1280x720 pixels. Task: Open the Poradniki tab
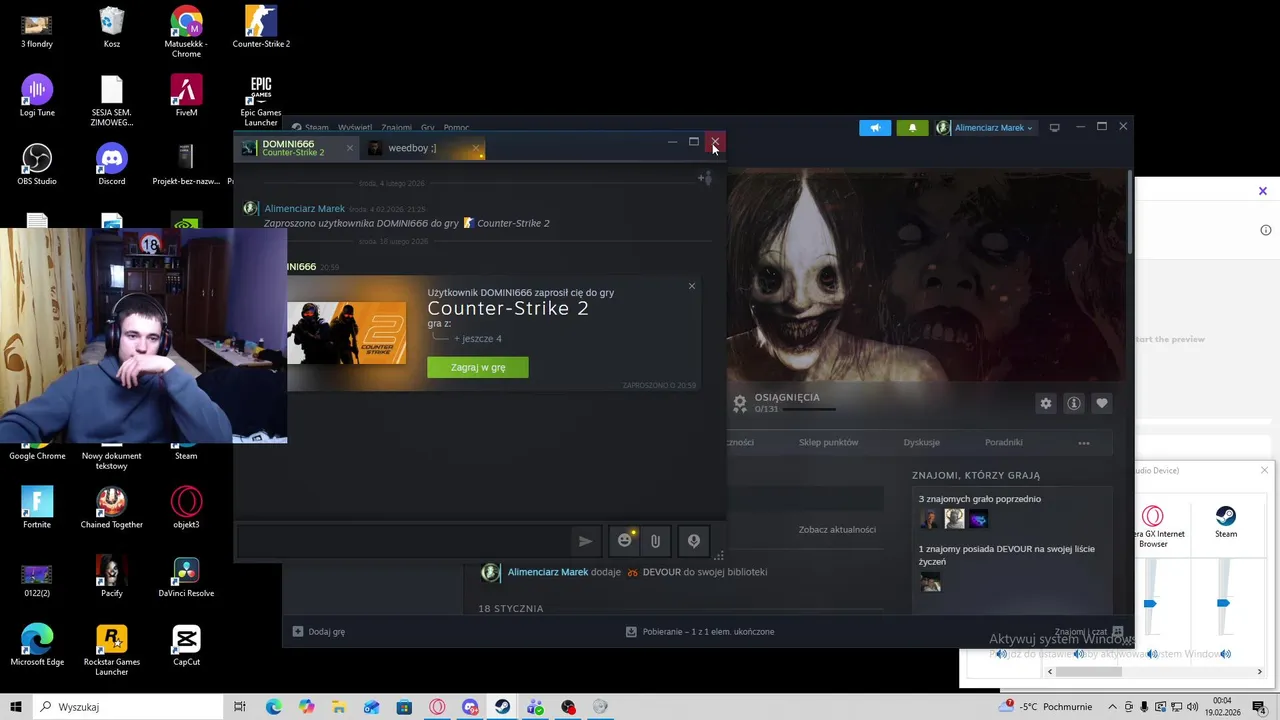[x=1003, y=442]
